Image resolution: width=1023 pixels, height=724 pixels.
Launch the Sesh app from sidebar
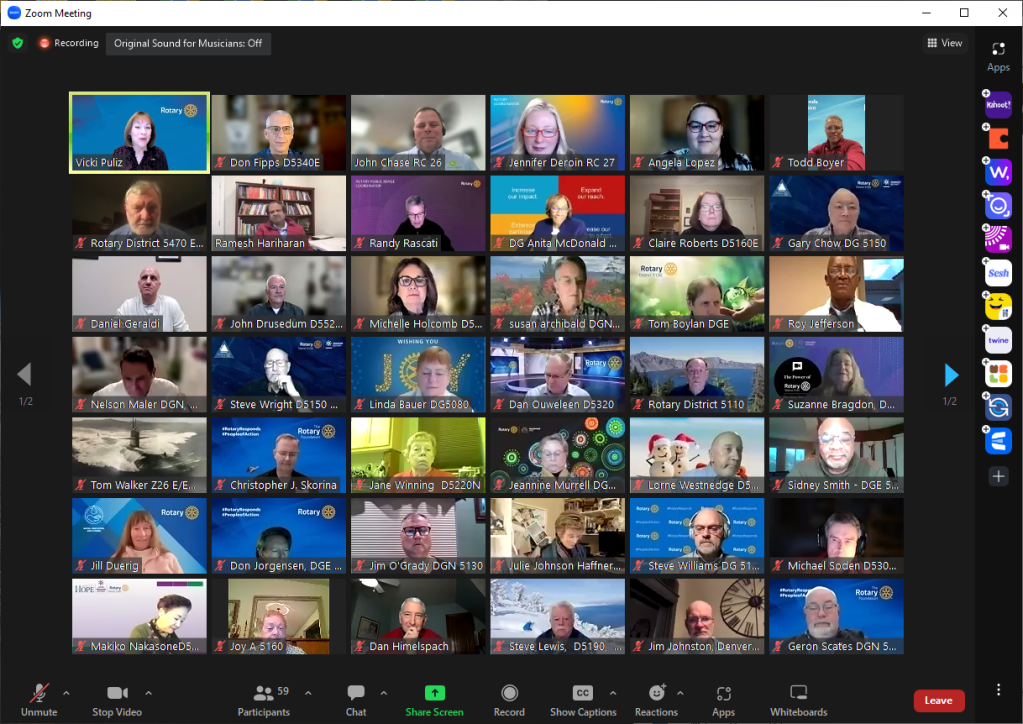[998, 272]
